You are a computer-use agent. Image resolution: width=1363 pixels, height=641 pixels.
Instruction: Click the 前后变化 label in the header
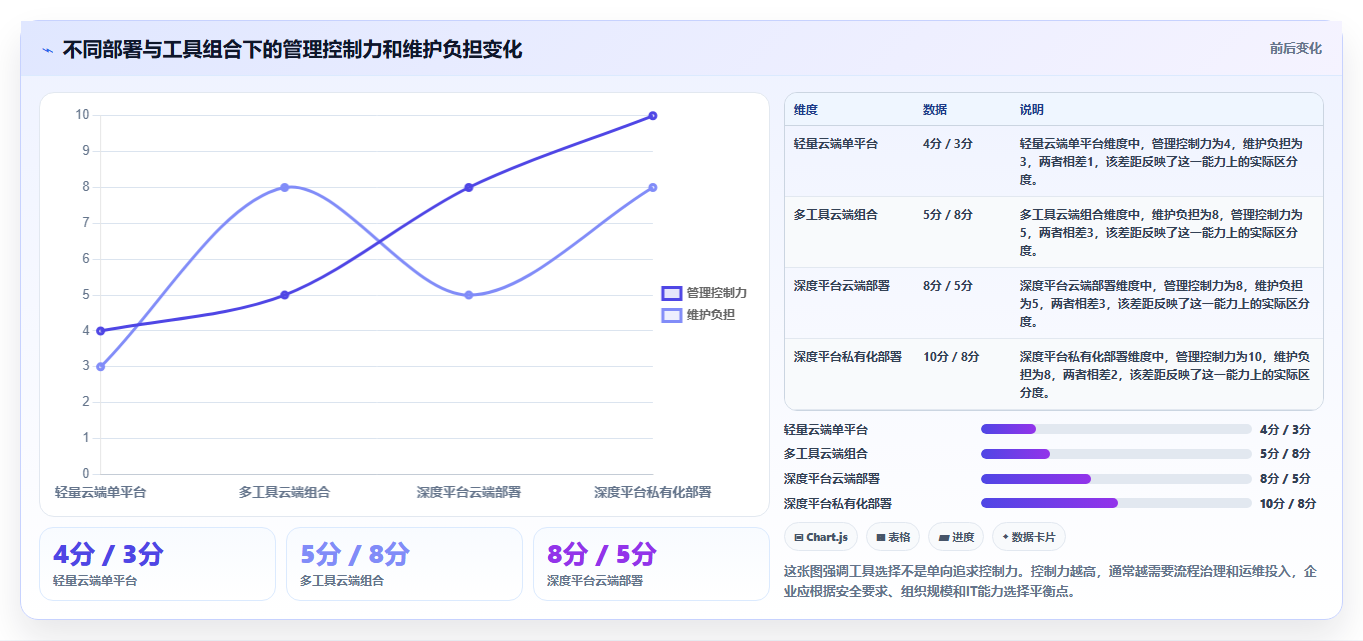click(1296, 48)
